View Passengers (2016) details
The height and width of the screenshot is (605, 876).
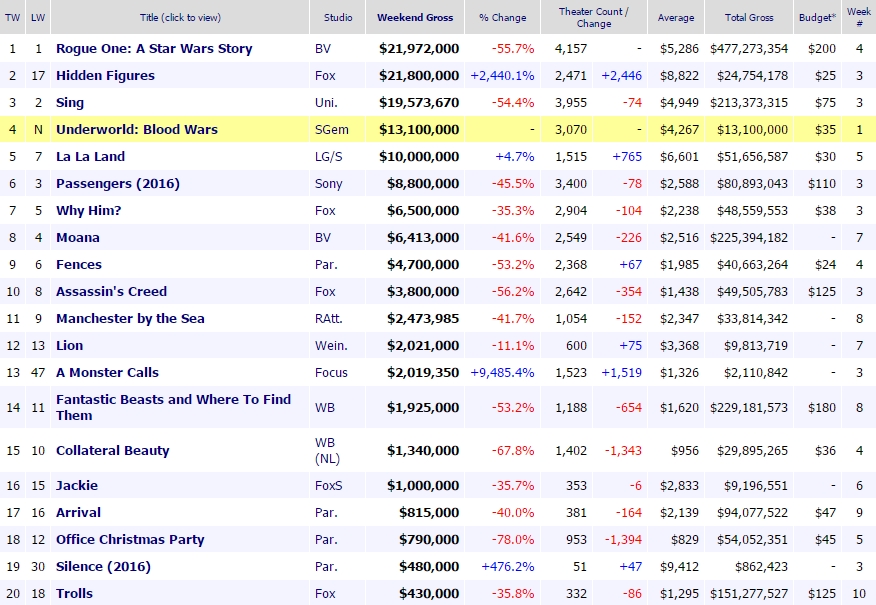(118, 184)
